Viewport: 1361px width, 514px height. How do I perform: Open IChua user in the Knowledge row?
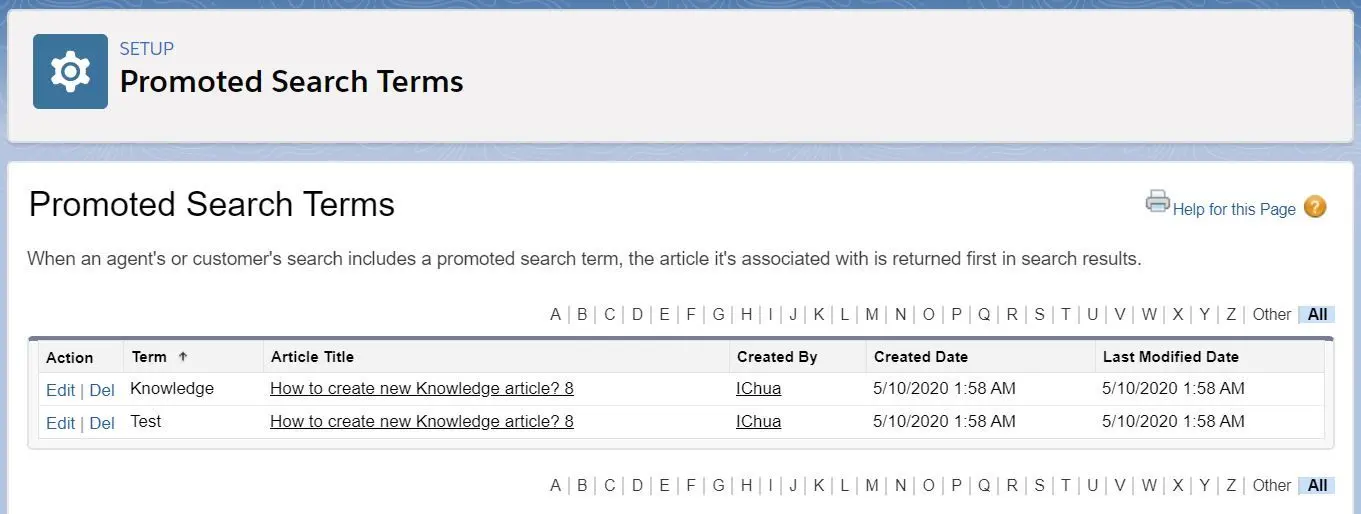click(758, 388)
